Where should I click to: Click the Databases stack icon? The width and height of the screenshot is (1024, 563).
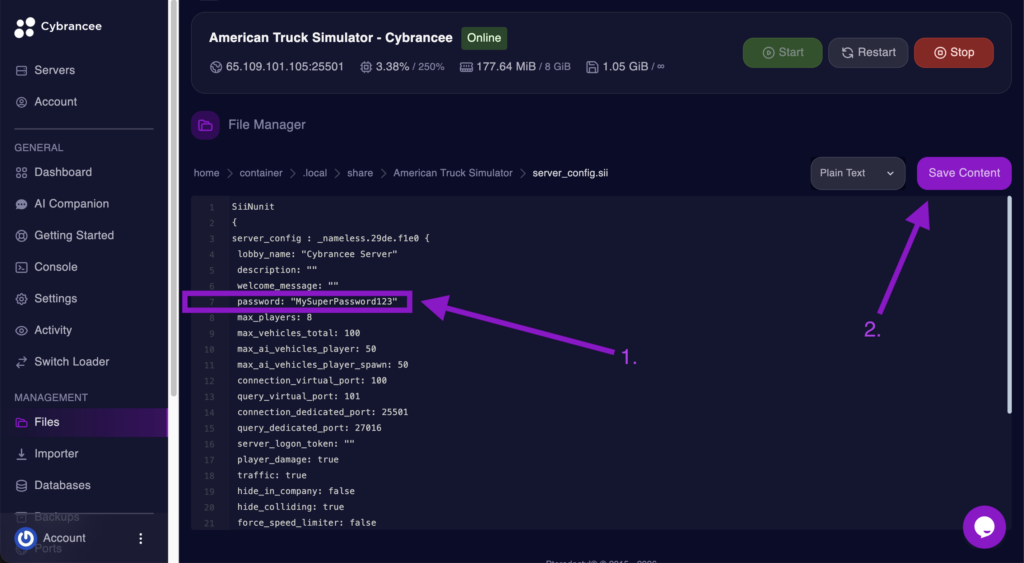[x=22, y=486]
